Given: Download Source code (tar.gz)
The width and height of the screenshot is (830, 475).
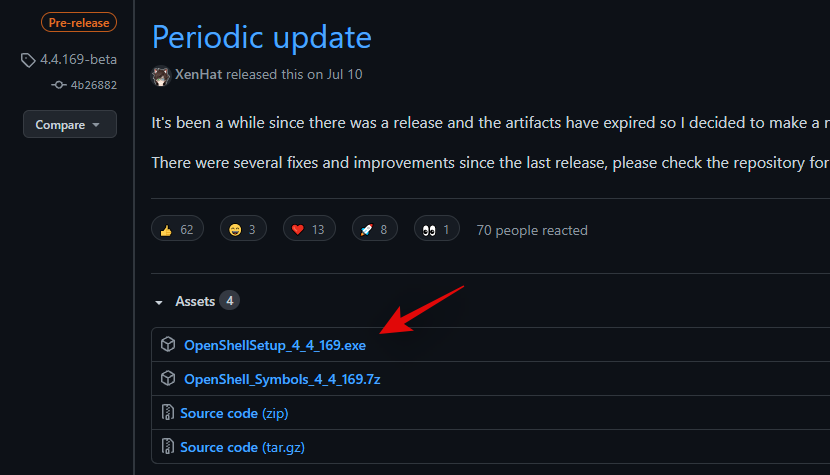Looking at the screenshot, I should tap(242, 447).
